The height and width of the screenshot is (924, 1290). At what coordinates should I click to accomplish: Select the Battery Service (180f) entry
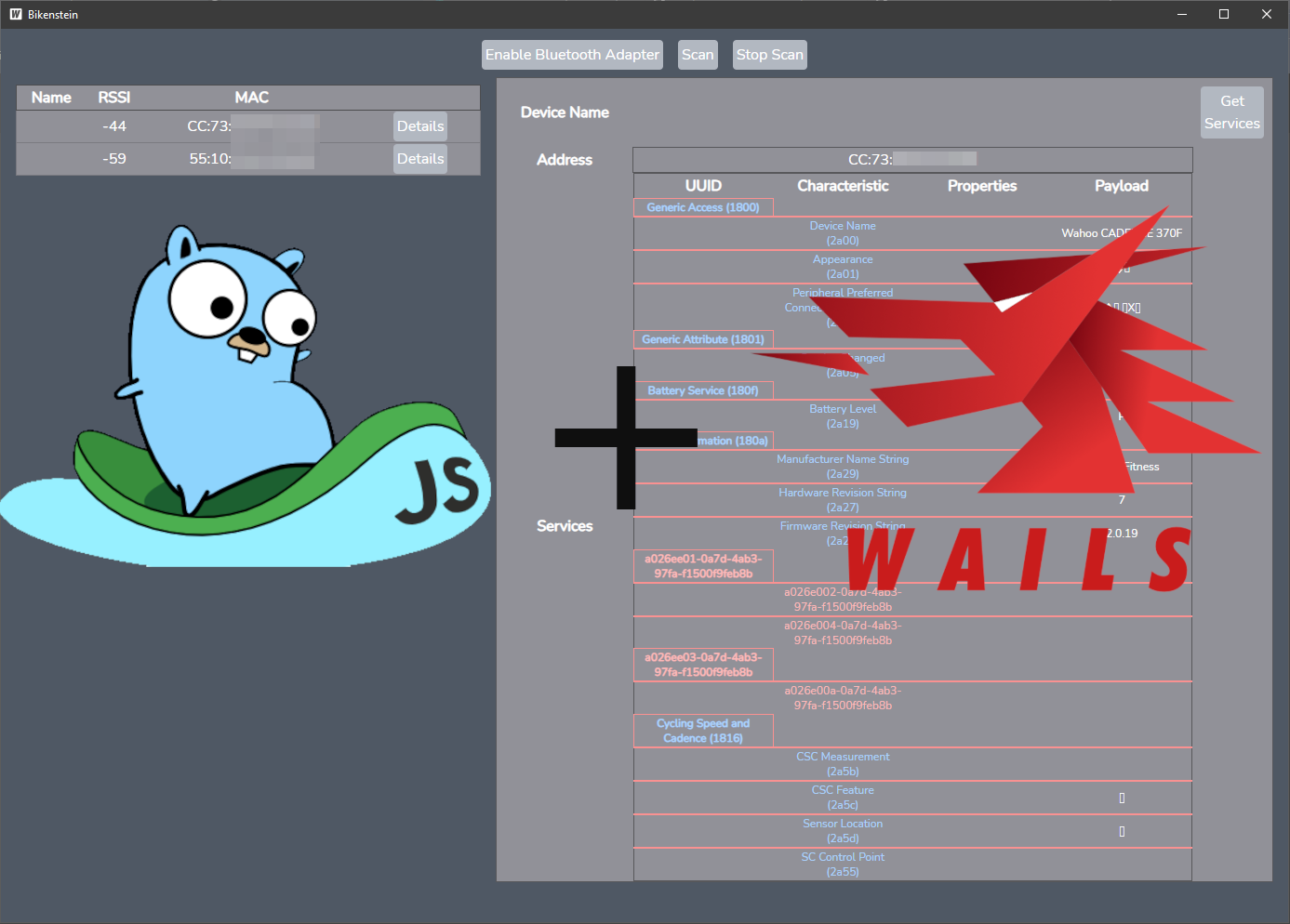pos(703,390)
